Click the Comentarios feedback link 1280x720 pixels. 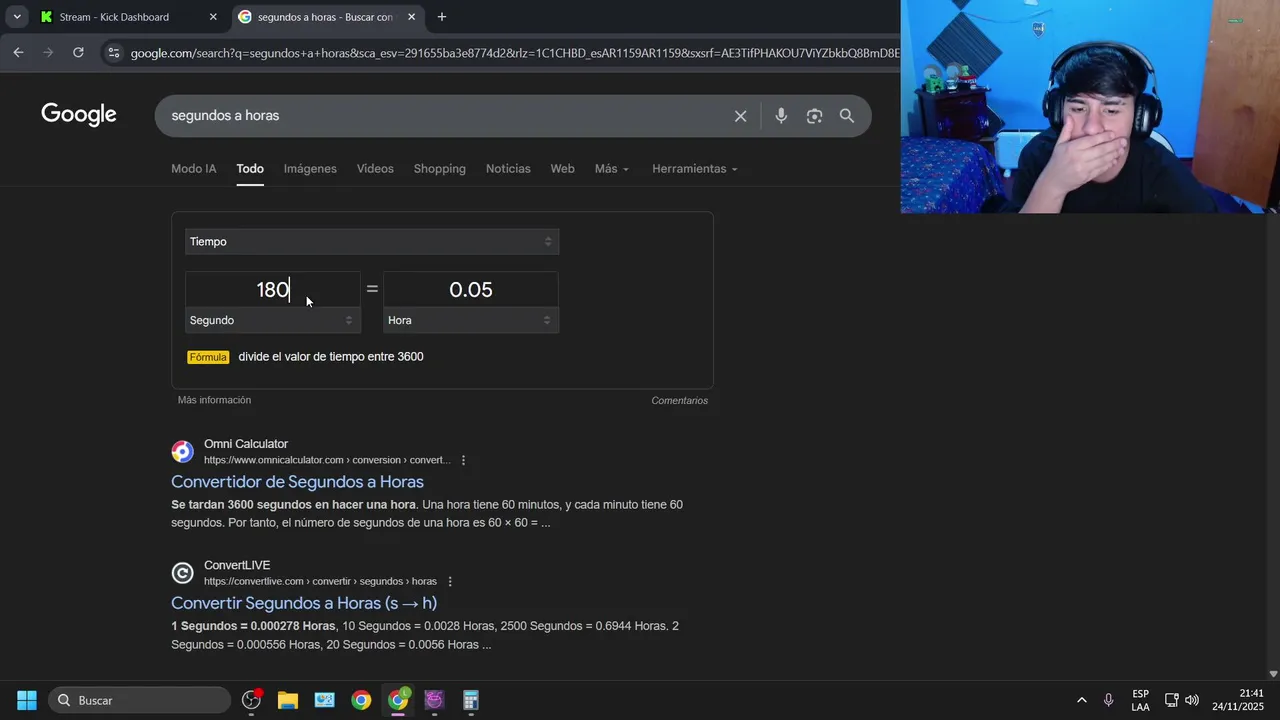point(679,401)
